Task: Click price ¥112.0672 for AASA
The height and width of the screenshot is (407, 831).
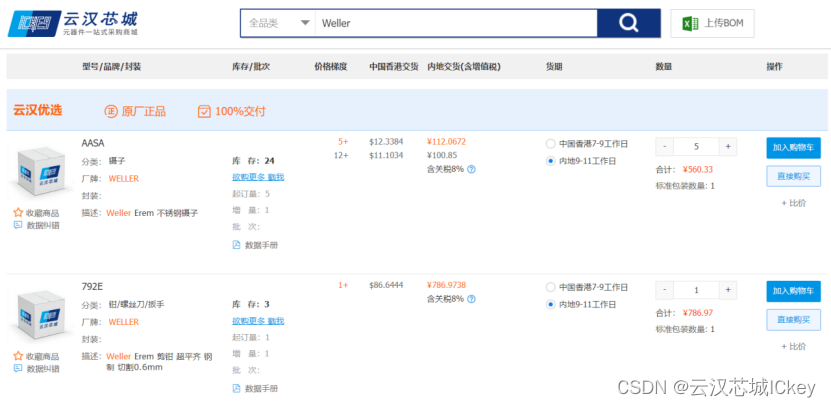Action: pos(446,141)
